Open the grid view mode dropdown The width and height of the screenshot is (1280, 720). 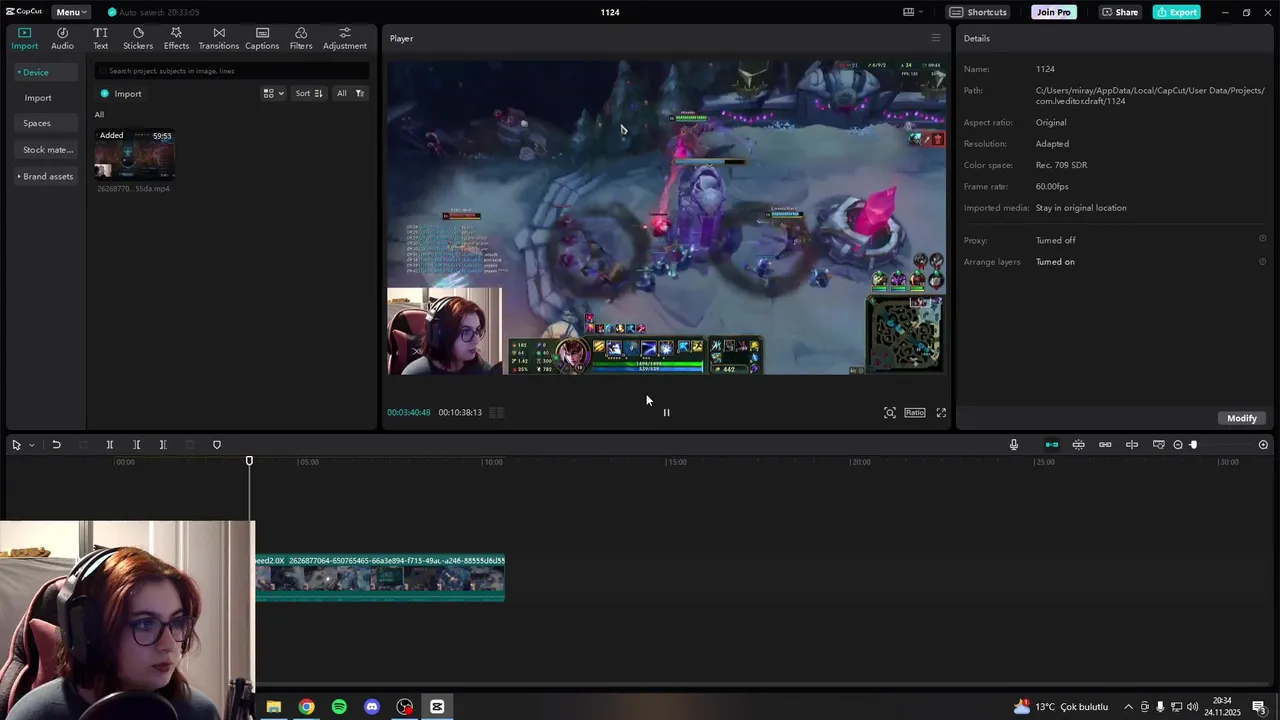point(273,94)
